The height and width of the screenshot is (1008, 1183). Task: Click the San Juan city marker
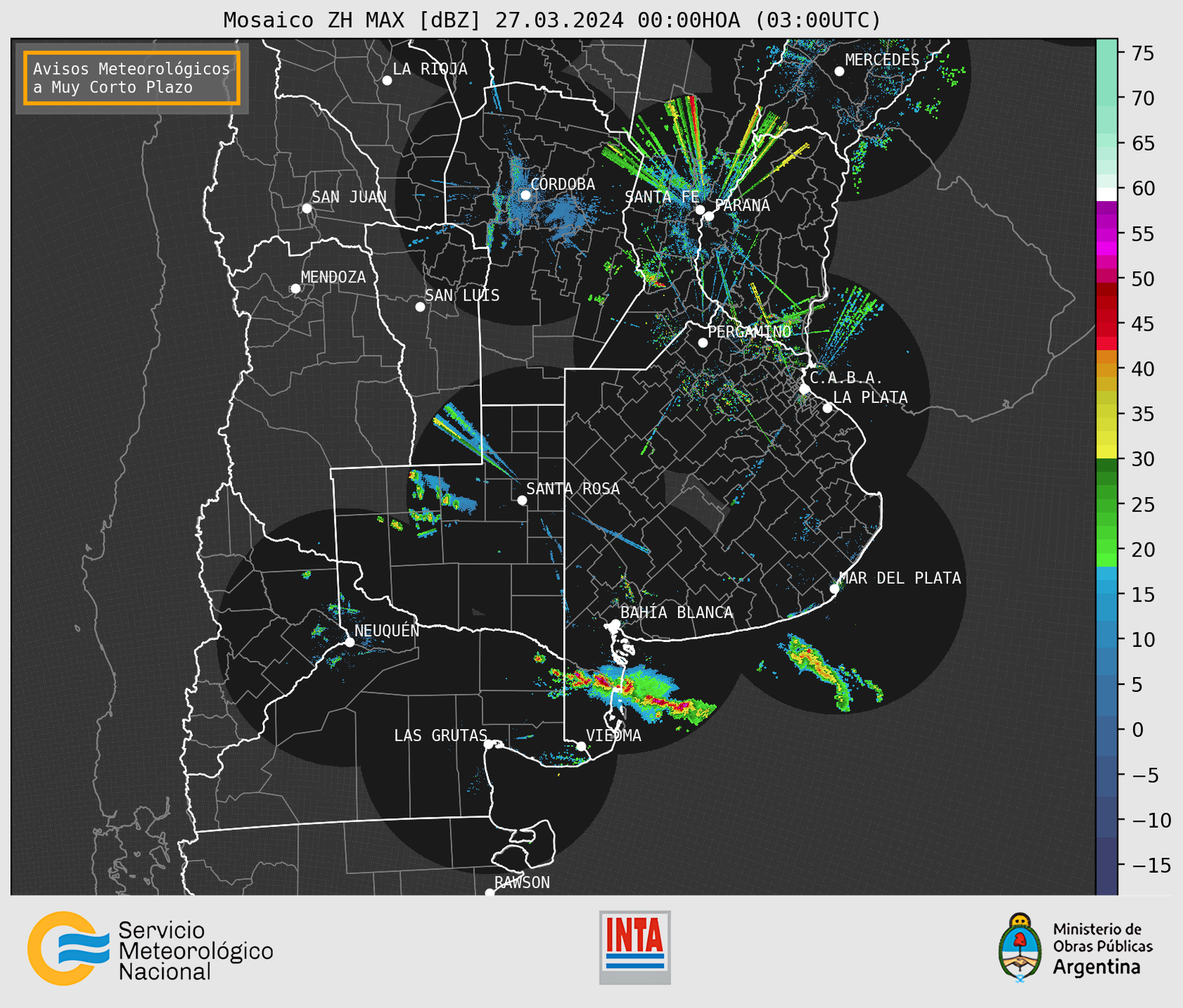click(x=306, y=208)
